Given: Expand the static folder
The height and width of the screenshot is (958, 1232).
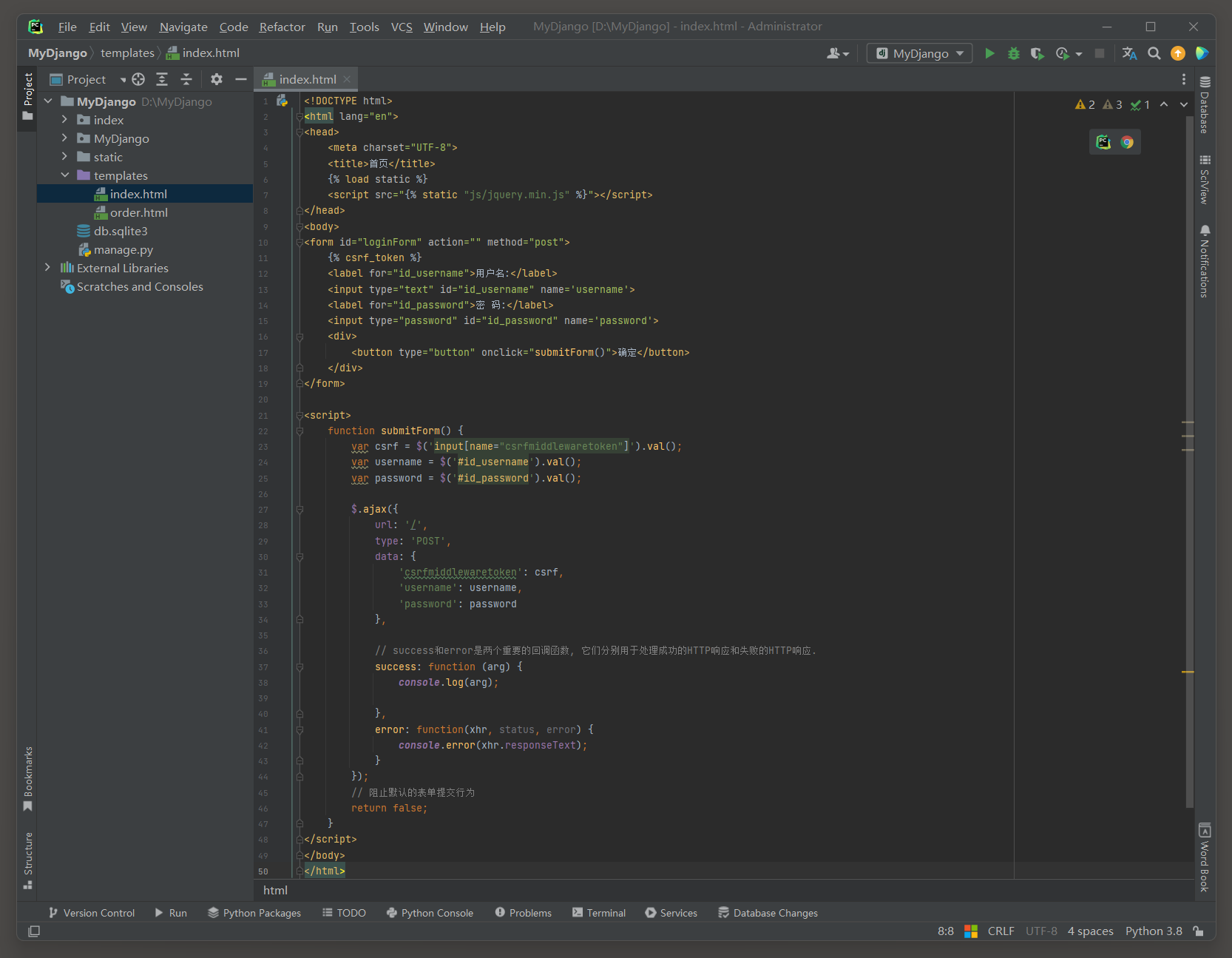Looking at the screenshot, I should click(x=64, y=157).
